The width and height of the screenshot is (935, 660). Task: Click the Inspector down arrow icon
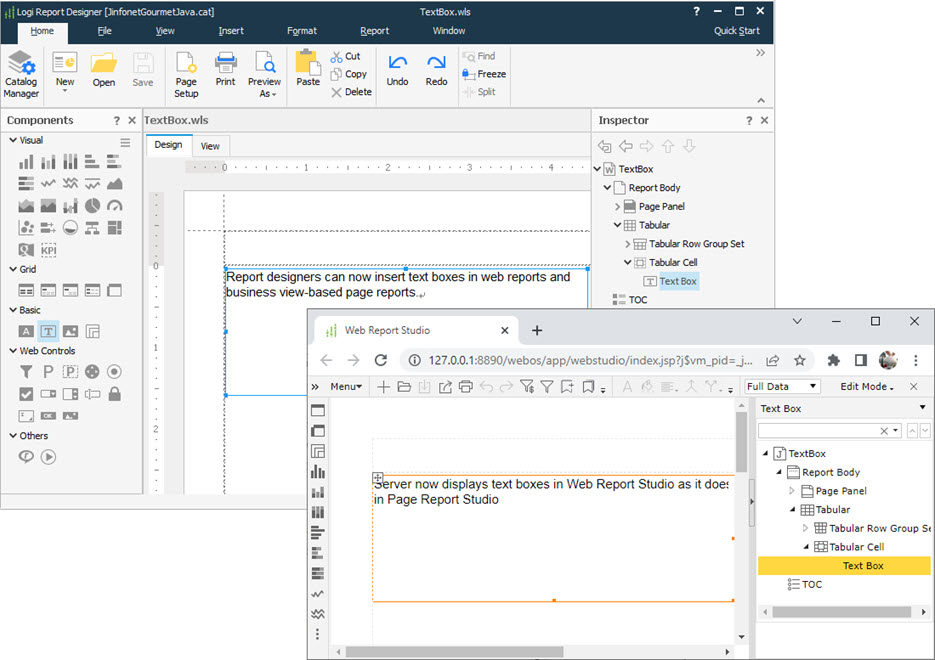click(689, 146)
